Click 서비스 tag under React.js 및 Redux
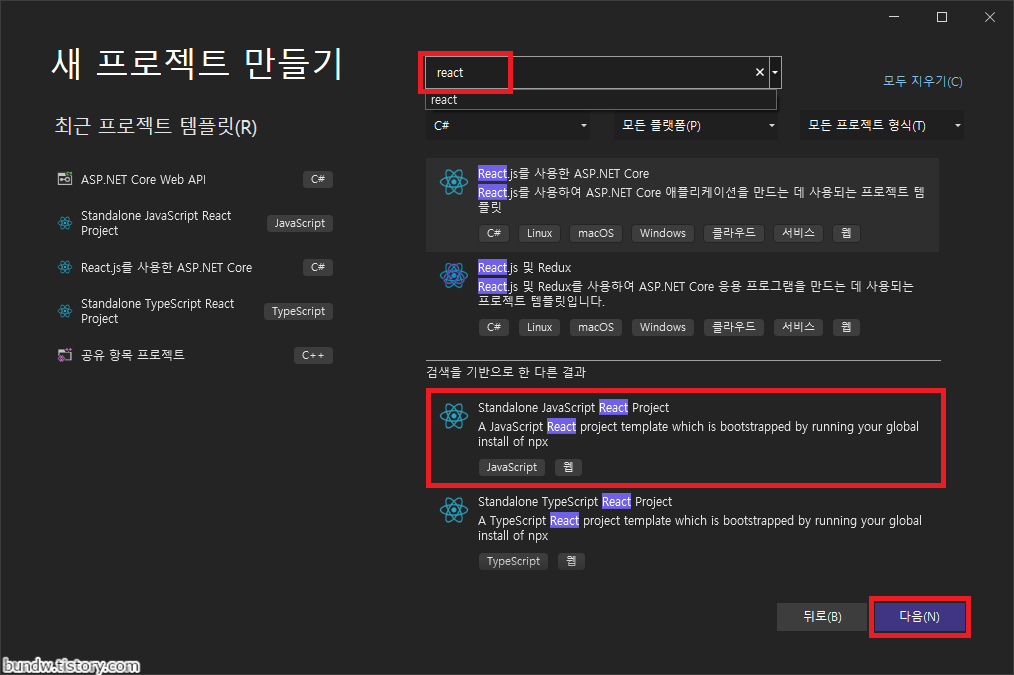 tap(798, 327)
